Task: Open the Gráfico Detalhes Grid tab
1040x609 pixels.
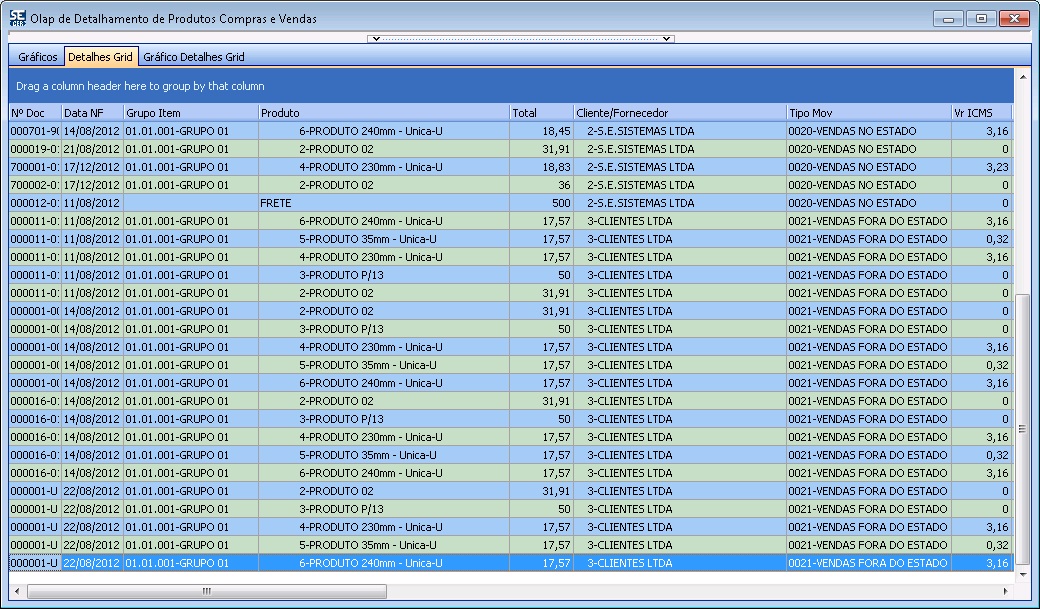Action: coord(193,57)
